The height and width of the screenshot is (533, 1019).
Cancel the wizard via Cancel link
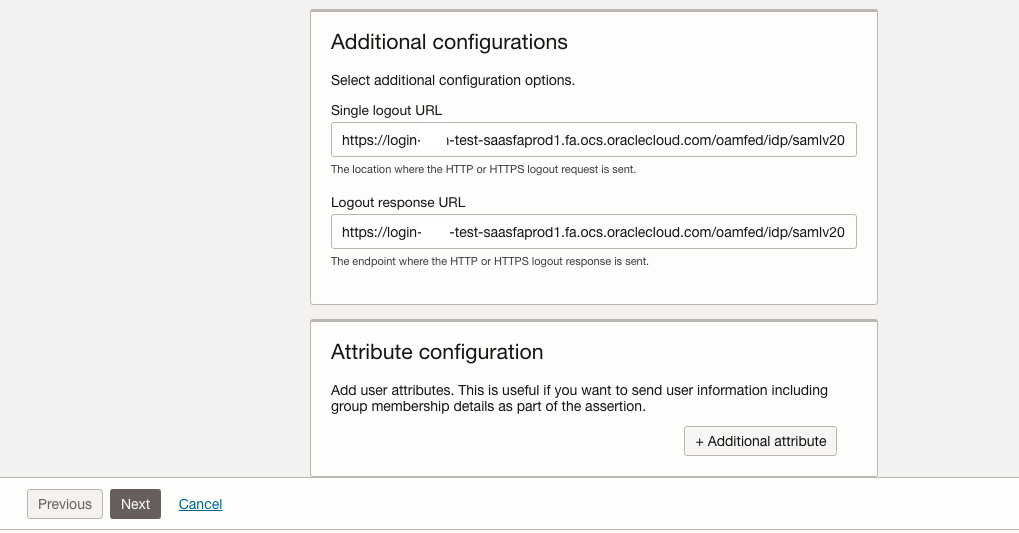point(200,504)
